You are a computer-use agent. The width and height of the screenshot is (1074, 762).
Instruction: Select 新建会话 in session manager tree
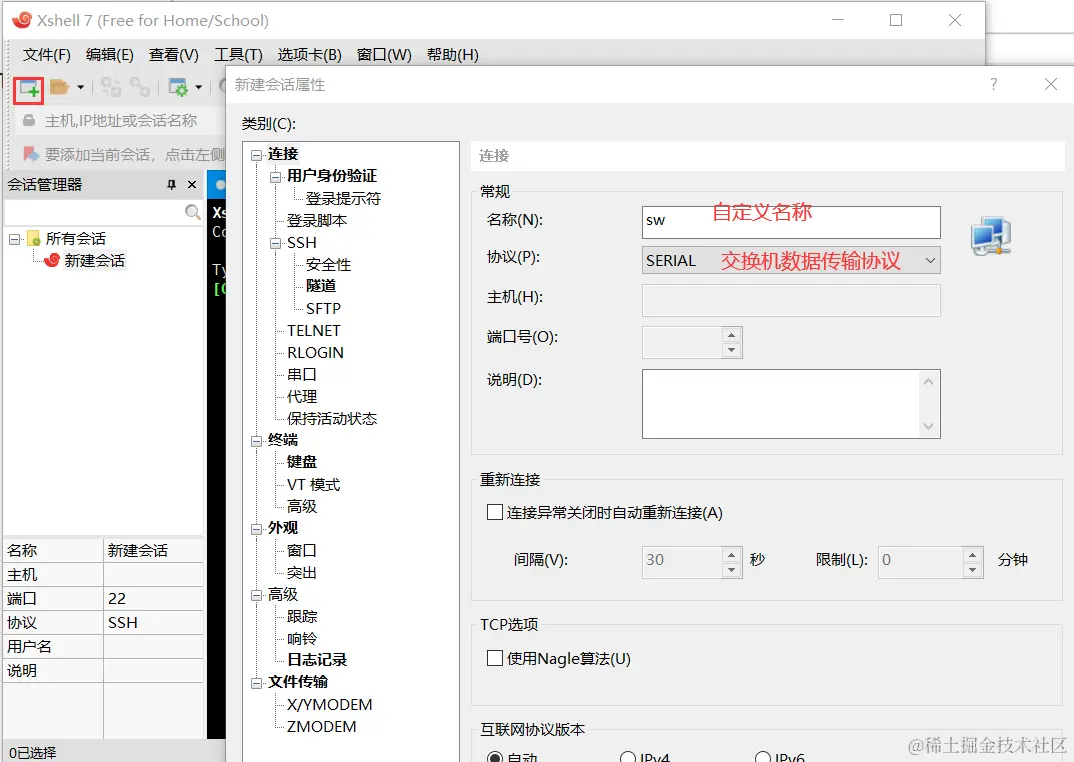pos(95,260)
